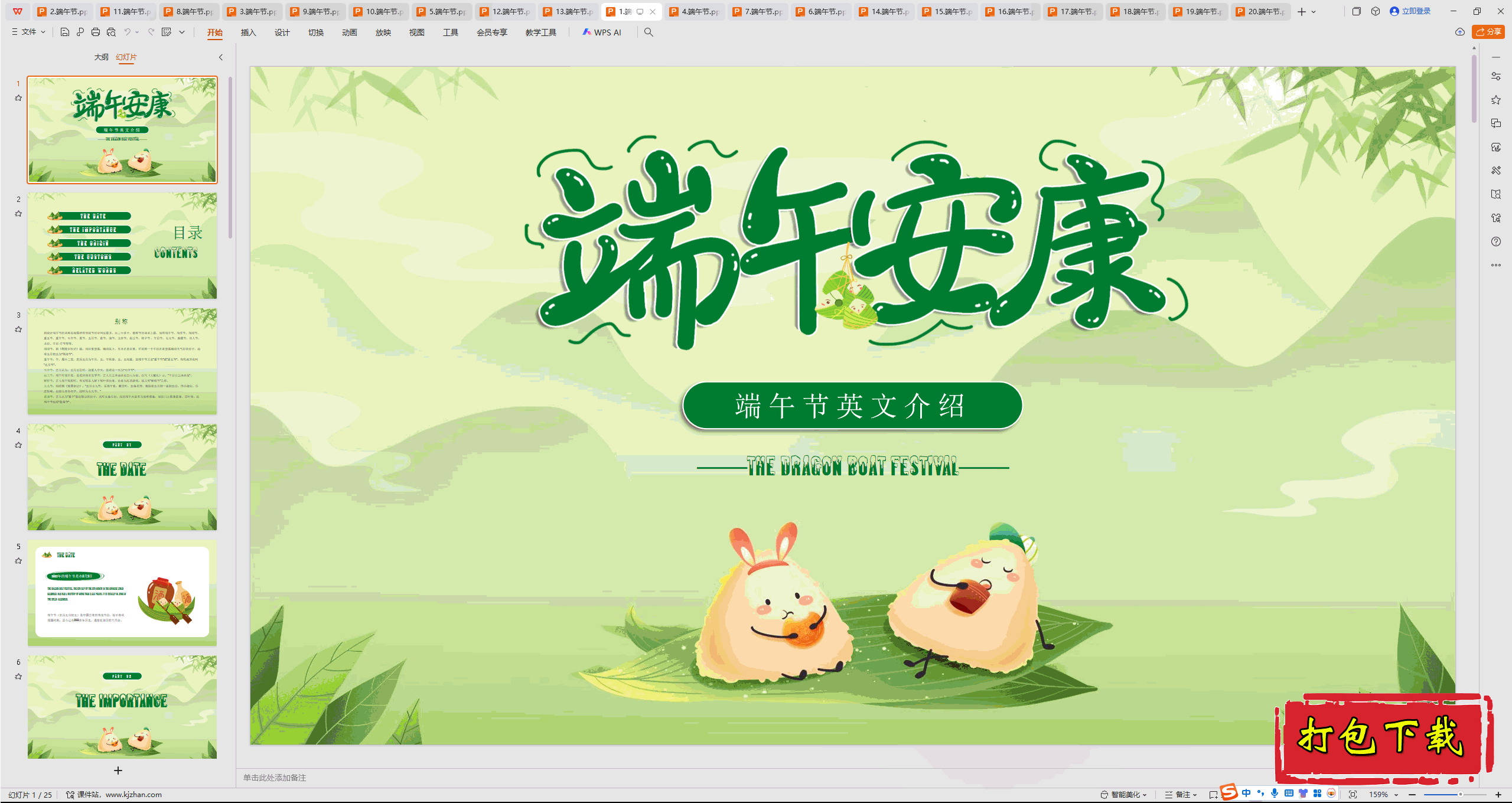Open the print preview icon

pyautogui.click(x=111, y=32)
